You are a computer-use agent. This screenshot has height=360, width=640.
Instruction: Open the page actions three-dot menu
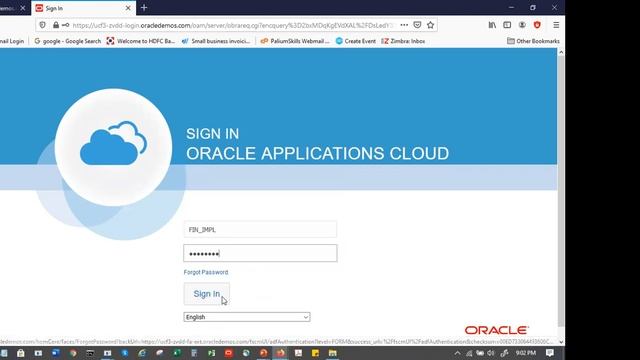tap(404, 25)
